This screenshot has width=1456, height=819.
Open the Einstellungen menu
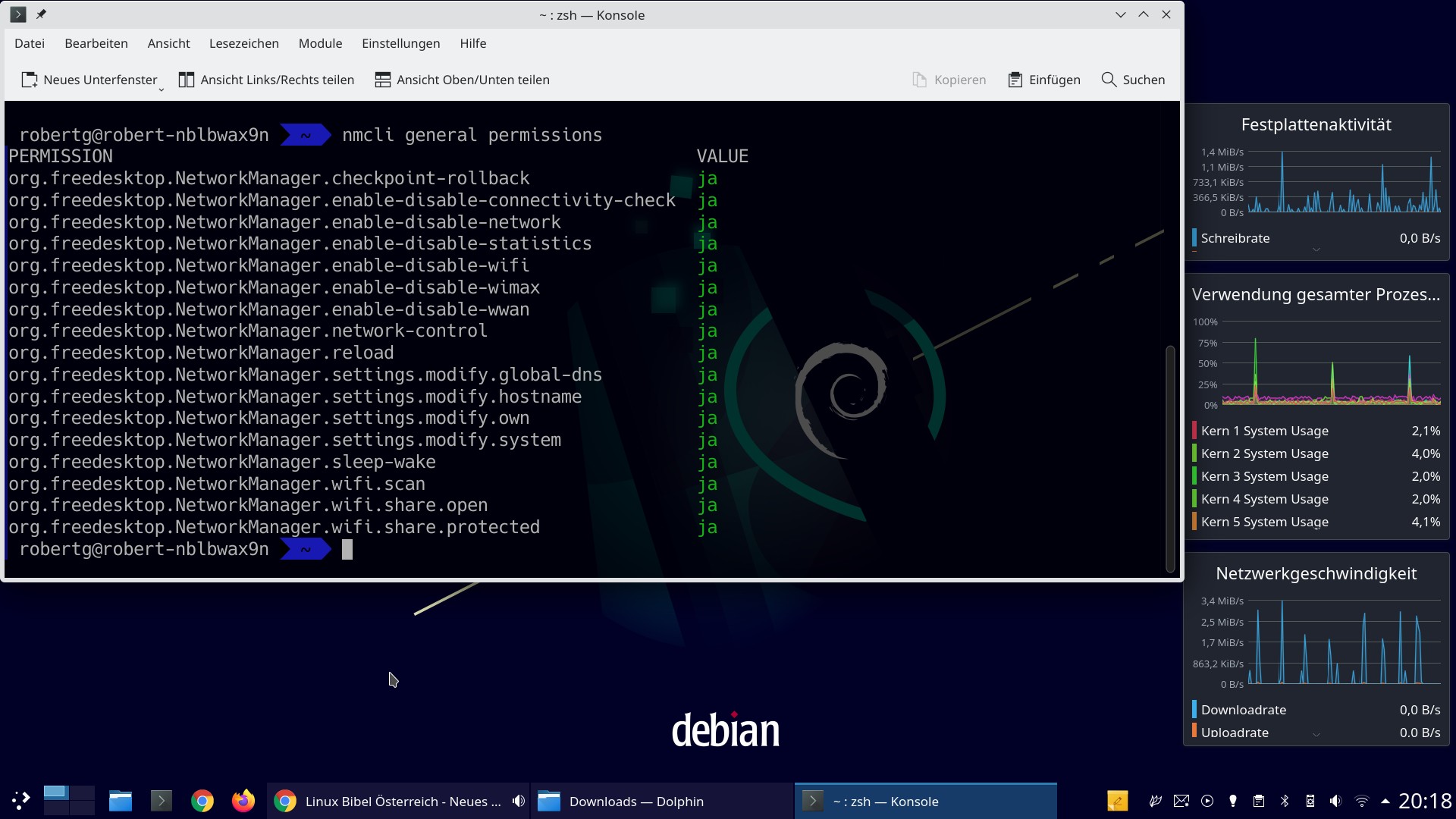[400, 43]
